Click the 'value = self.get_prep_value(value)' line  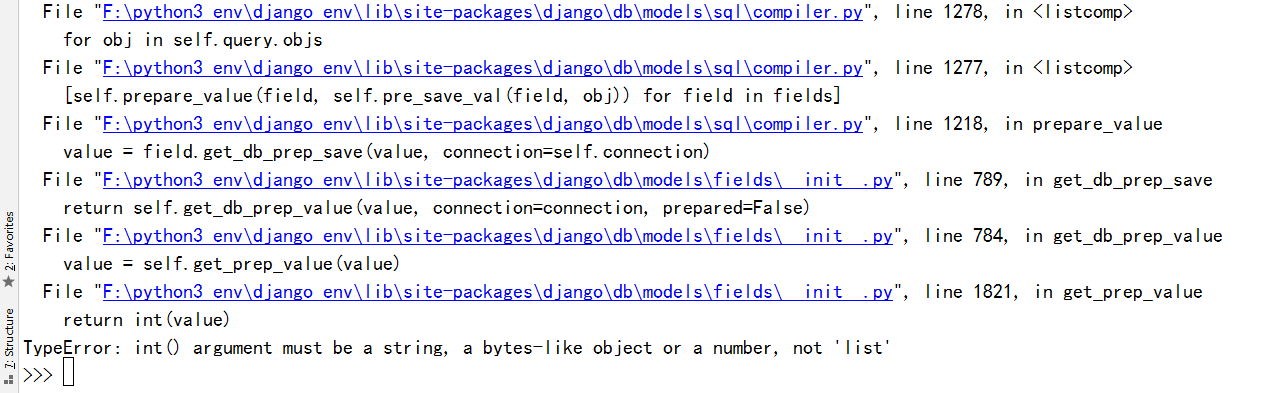pyautogui.click(x=231, y=264)
